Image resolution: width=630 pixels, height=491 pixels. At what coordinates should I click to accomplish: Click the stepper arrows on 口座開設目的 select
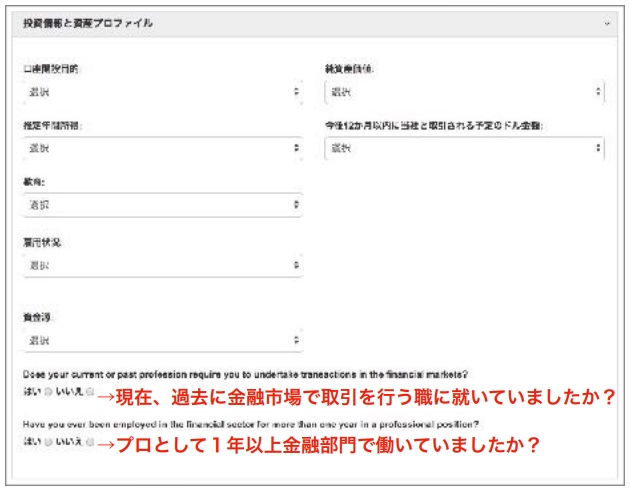point(296,92)
